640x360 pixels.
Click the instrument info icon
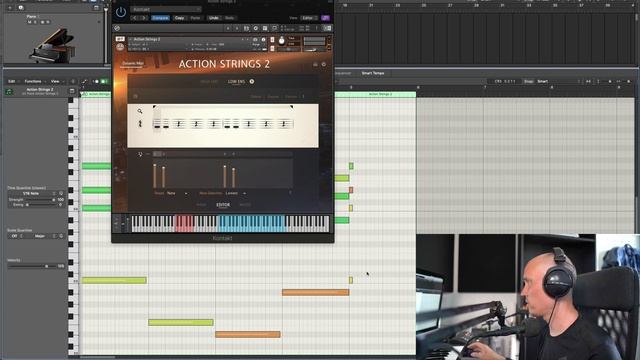coord(263,40)
